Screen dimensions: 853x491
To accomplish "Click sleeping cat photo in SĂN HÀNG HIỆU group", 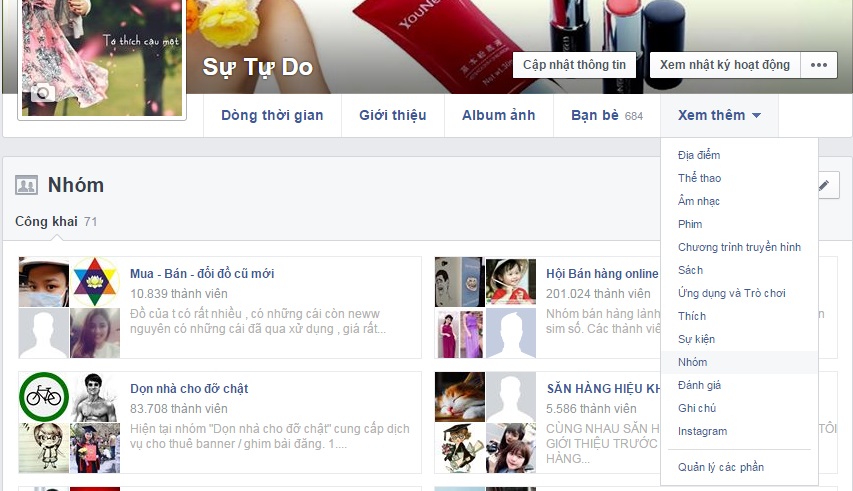I will tap(460, 397).
